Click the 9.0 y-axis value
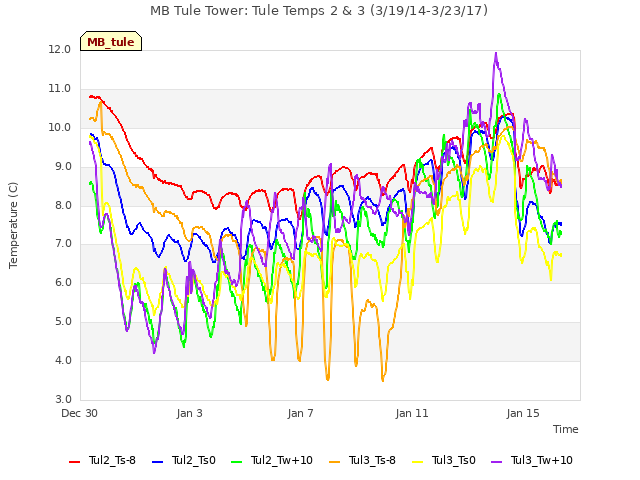 63,167
